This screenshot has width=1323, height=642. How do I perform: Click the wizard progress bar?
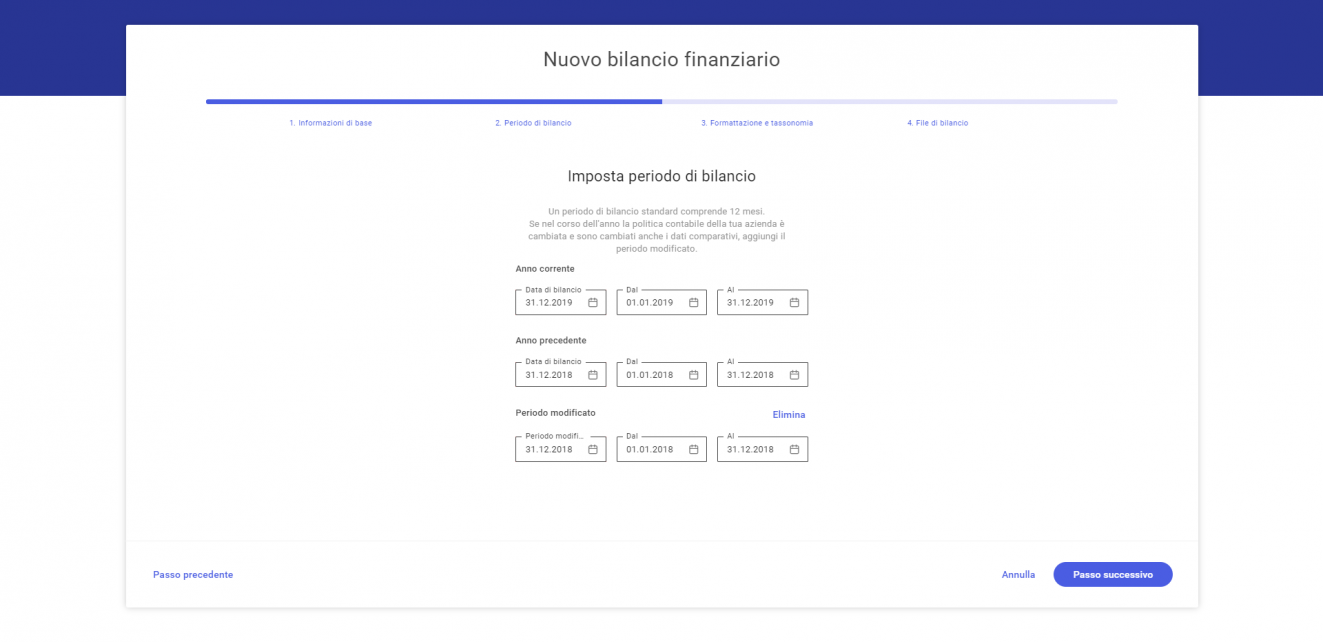pos(661,101)
